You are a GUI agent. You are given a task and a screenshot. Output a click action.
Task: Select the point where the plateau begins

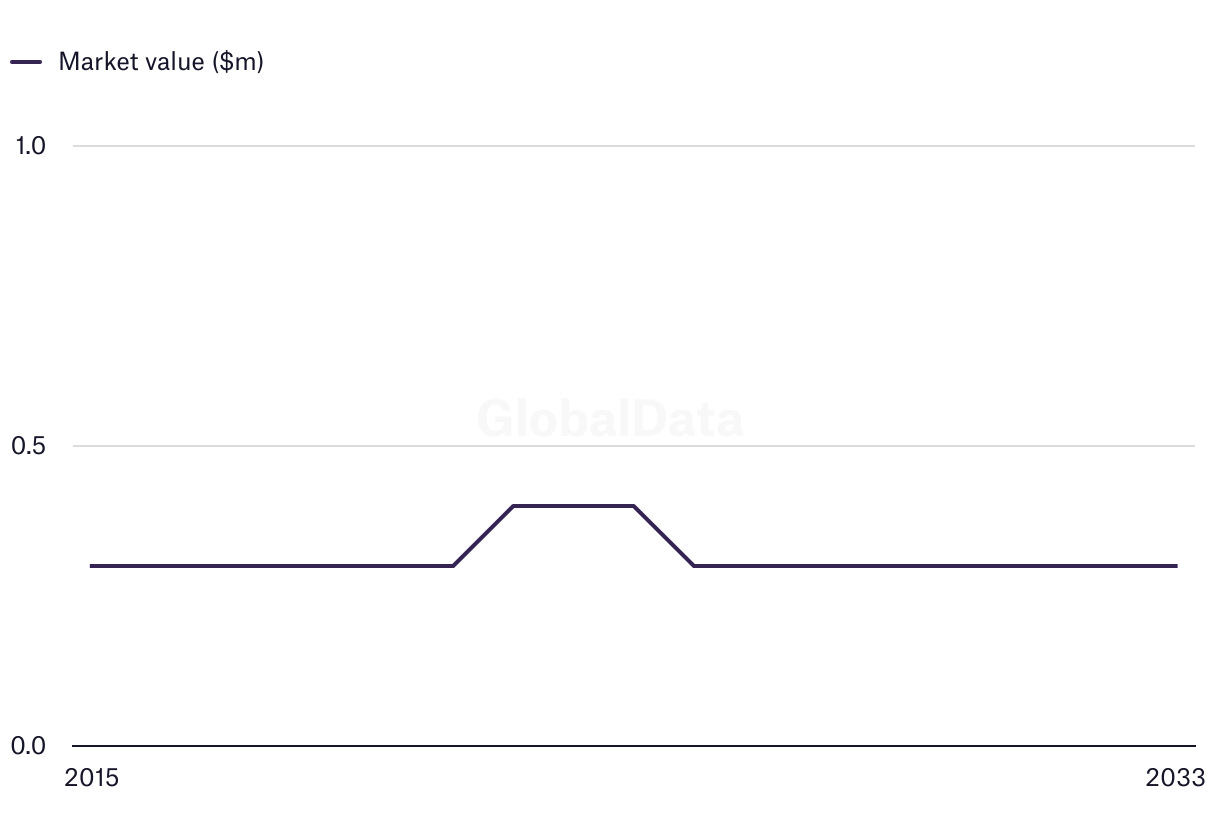(514, 506)
